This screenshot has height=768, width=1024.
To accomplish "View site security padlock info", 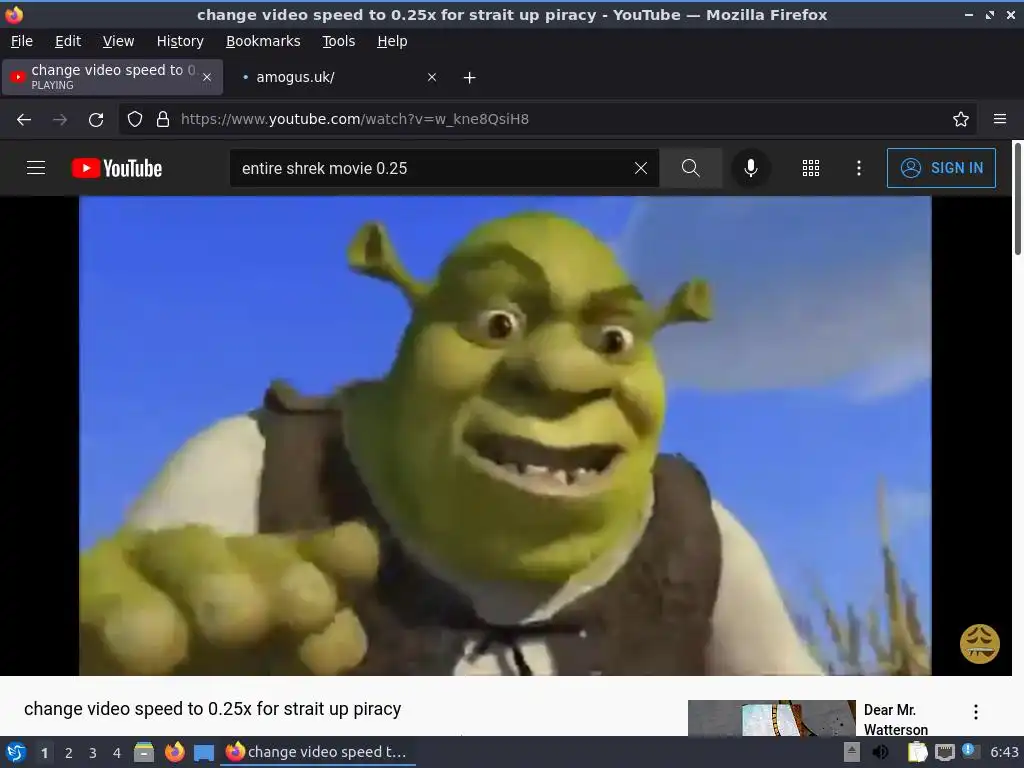I will coord(163,120).
